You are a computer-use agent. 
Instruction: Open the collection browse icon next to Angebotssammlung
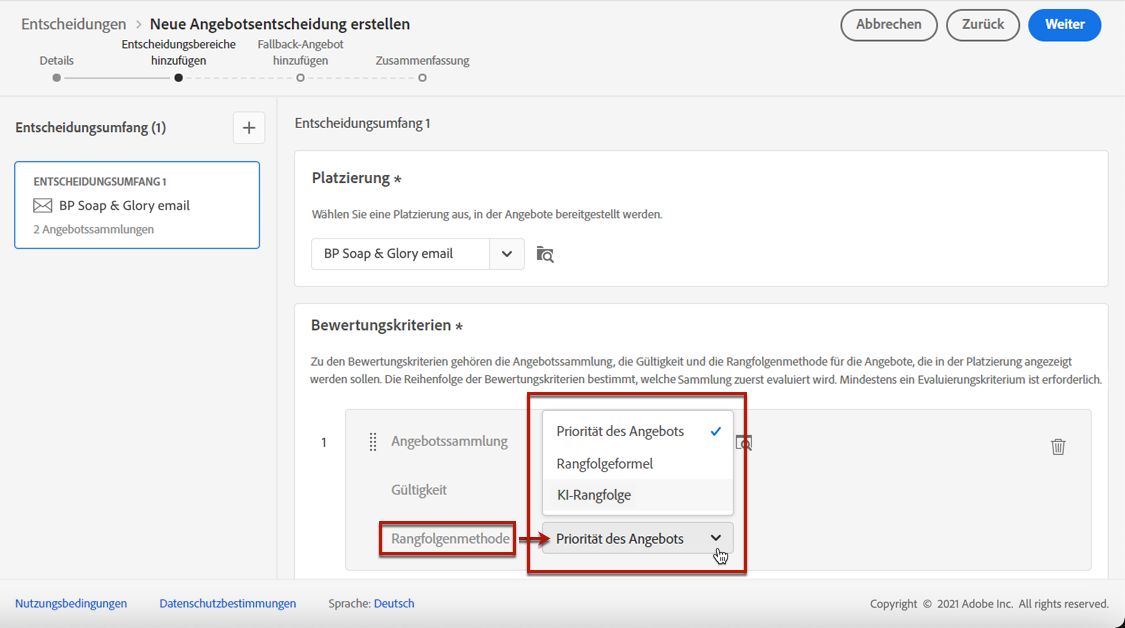point(744,442)
